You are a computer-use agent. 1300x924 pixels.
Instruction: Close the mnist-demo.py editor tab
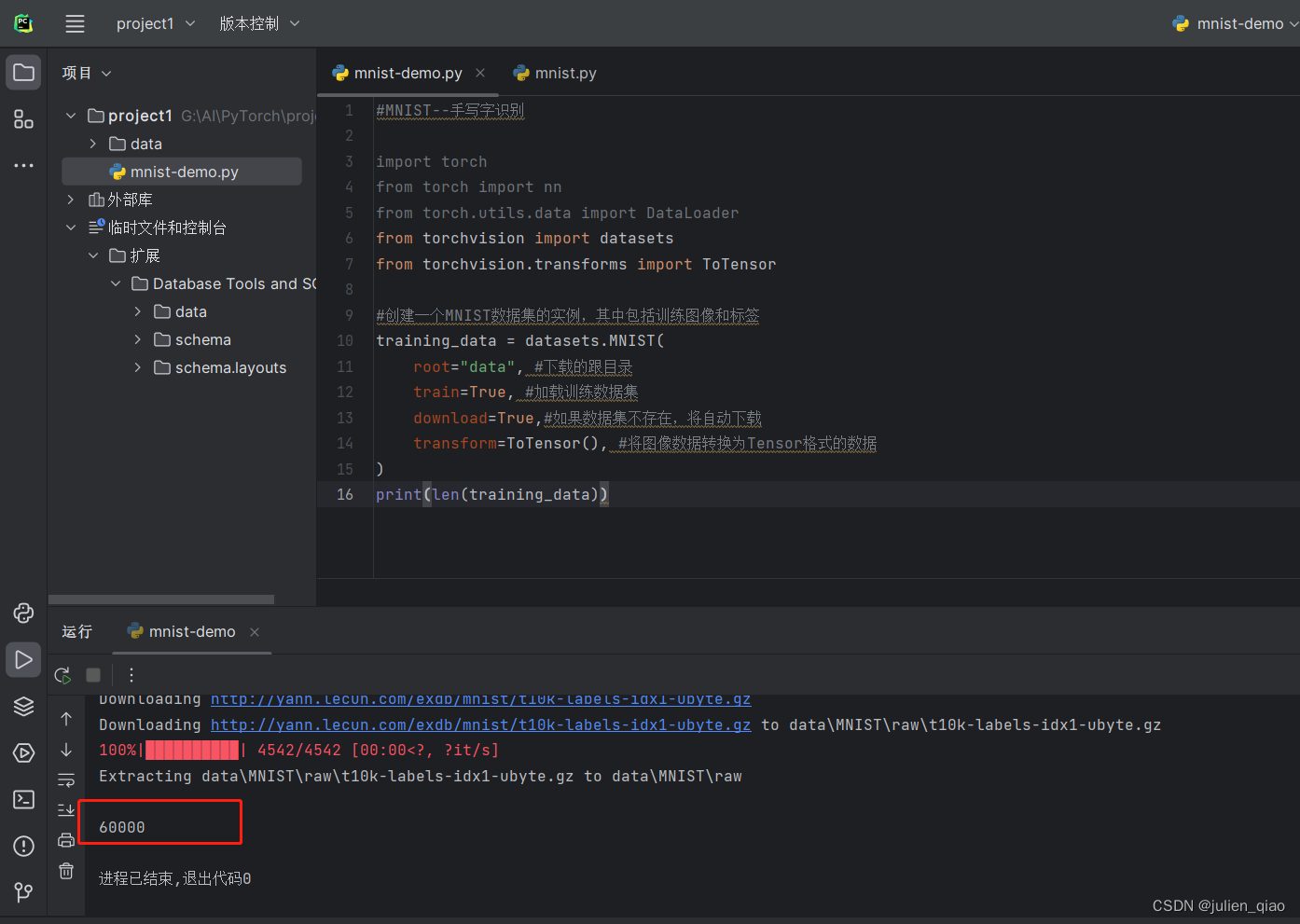[x=480, y=73]
